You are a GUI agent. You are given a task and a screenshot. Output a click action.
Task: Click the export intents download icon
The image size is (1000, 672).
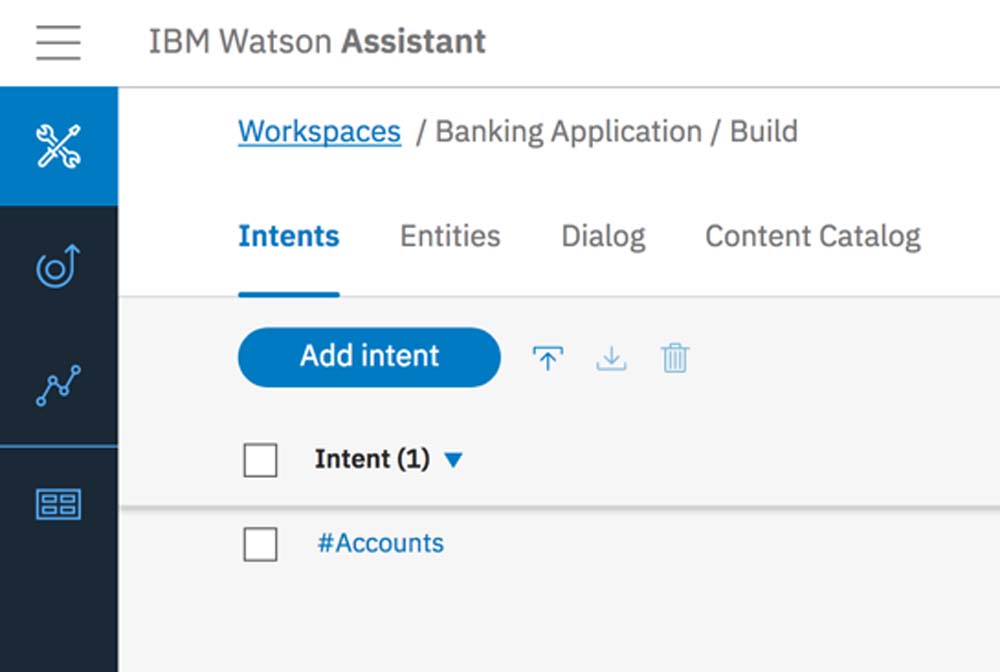pos(611,358)
